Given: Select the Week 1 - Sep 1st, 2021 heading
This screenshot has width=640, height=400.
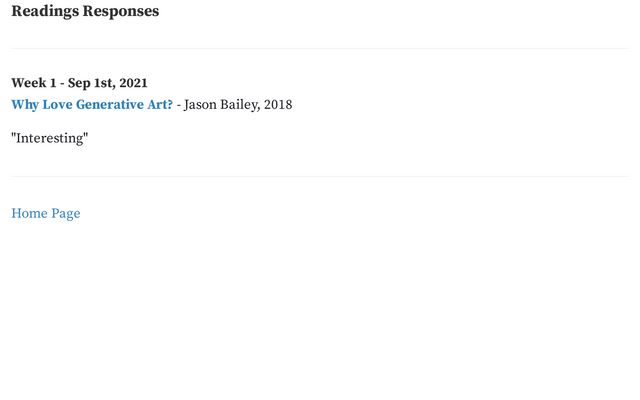Looking at the screenshot, I should click(x=79, y=83).
